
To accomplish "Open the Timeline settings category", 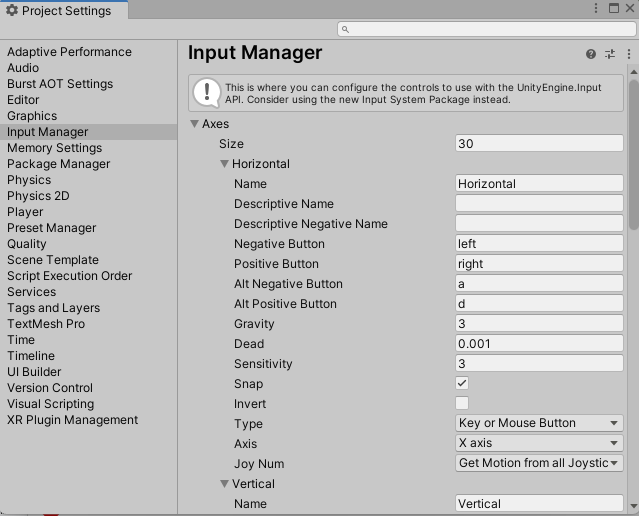I will pyautogui.click(x=31, y=356).
